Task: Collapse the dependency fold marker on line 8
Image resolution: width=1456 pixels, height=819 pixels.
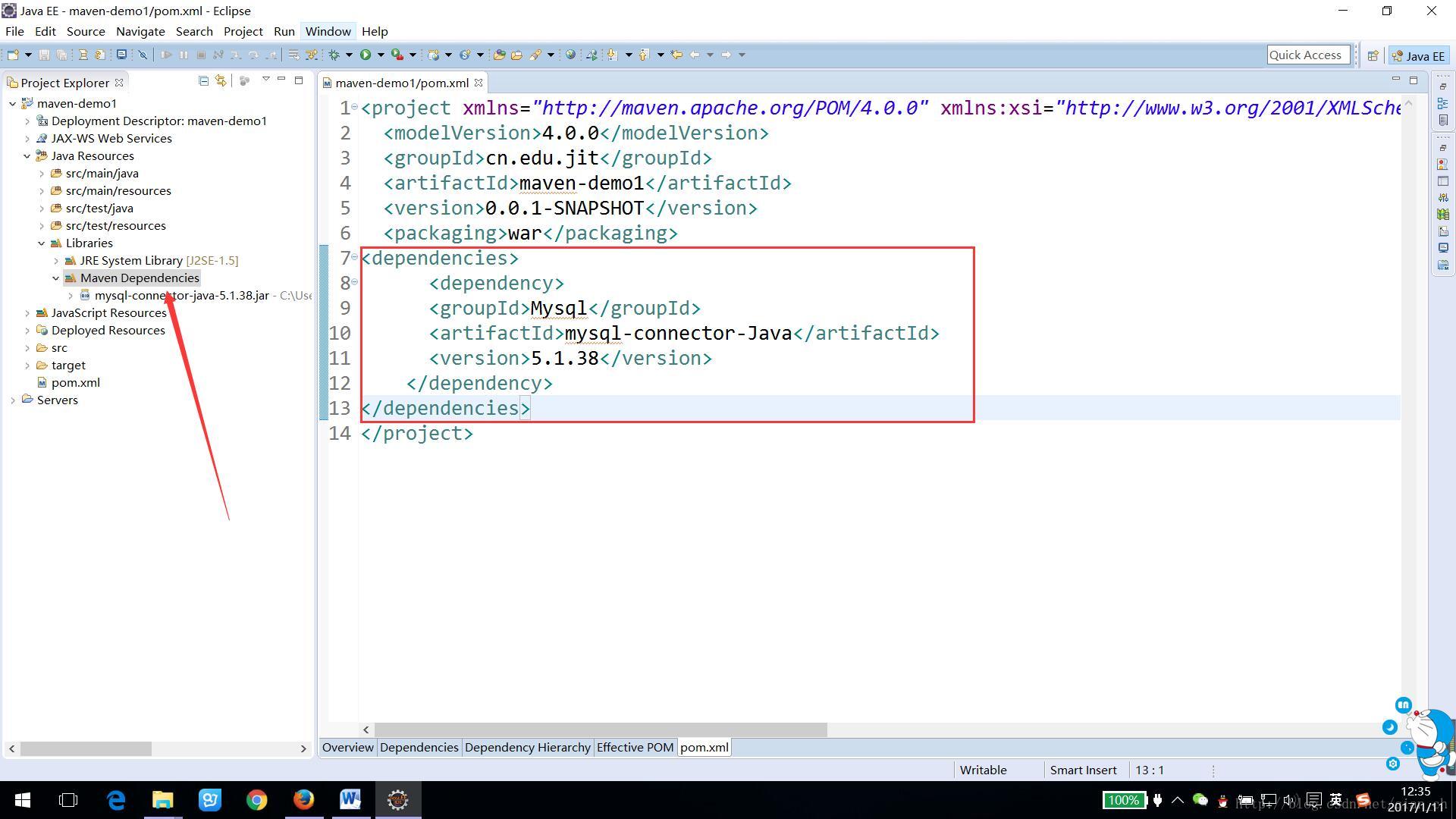Action: tap(355, 282)
